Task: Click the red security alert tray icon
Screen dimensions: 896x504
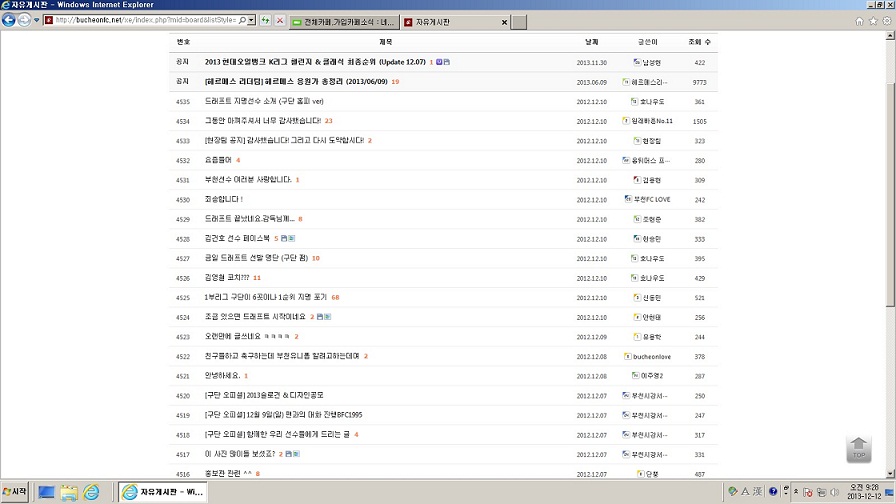Action: (x=808, y=492)
